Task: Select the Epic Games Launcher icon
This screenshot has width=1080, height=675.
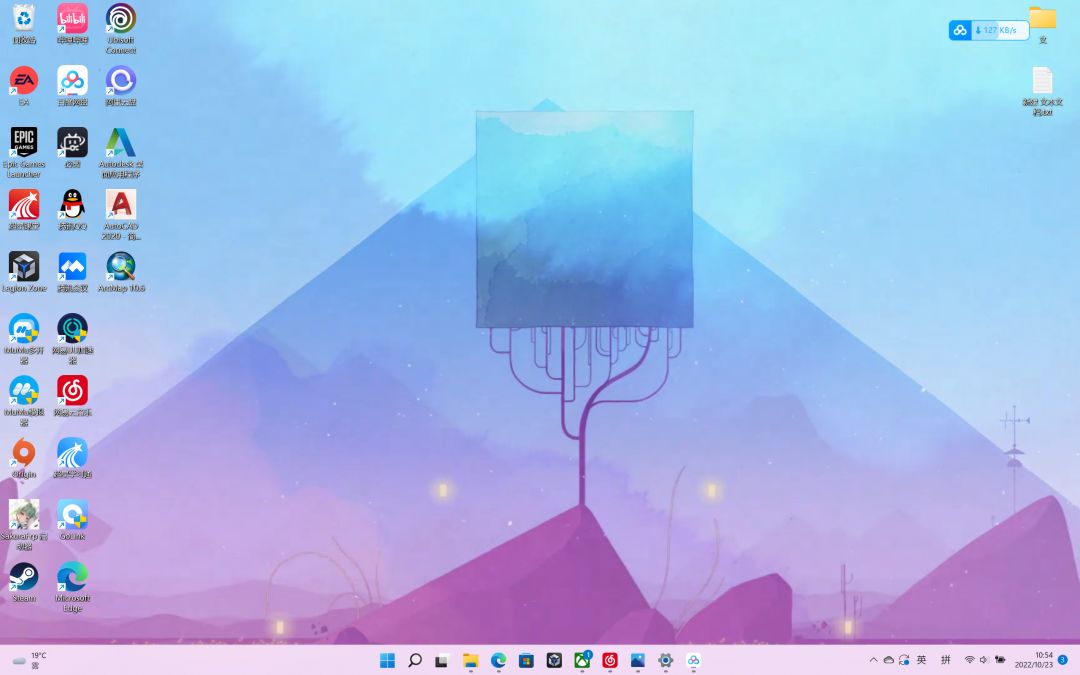Action: pyautogui.click(x=23, y=153)
